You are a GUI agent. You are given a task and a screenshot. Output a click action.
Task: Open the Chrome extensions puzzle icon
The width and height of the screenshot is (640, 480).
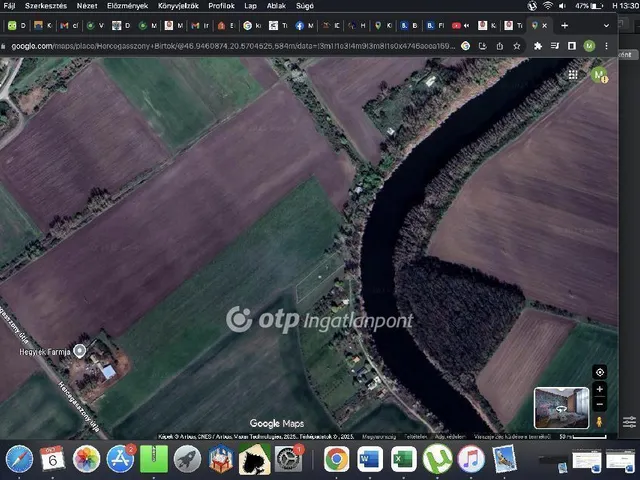[x=538, y=46]
